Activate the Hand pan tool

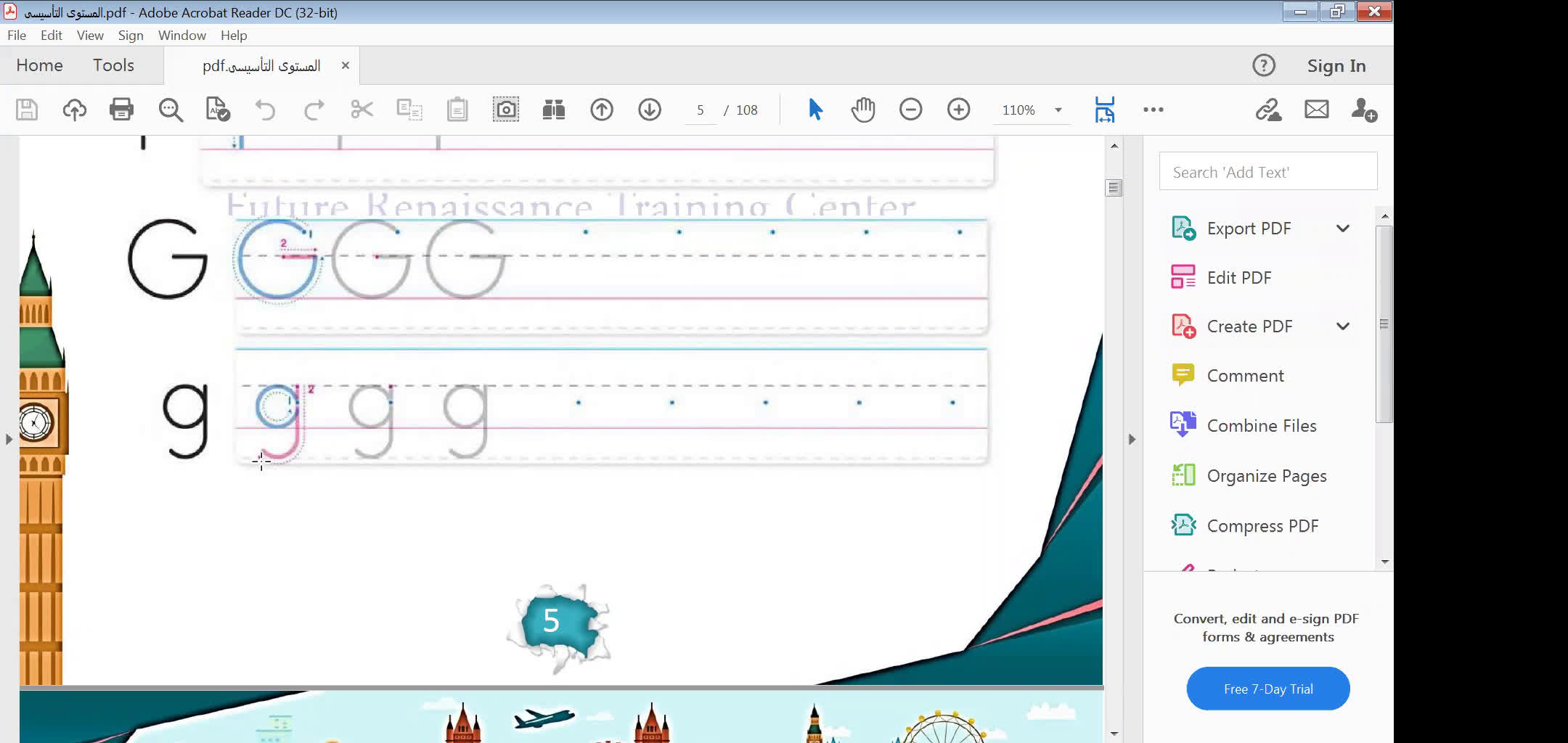coord(862,110)
